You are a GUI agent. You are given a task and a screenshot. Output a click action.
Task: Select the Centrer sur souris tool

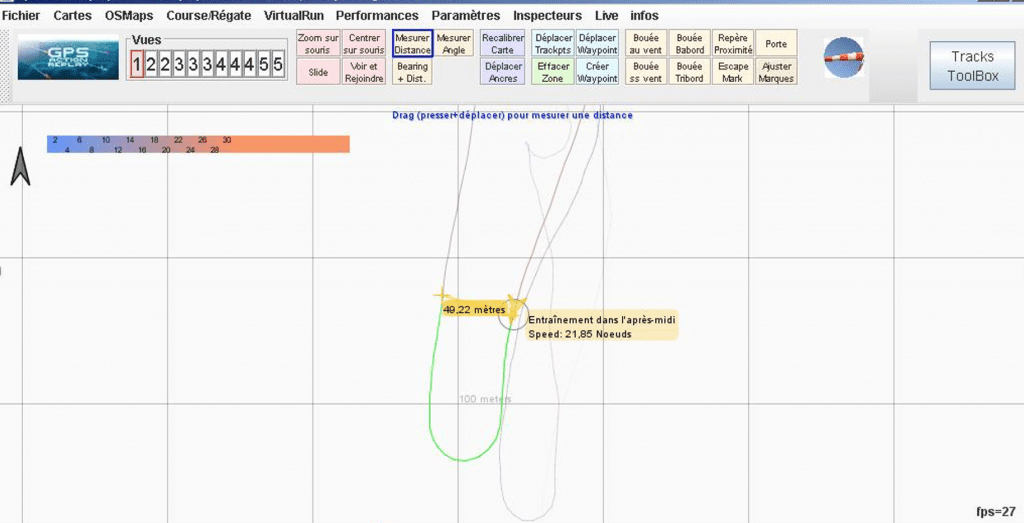point(364,44)
